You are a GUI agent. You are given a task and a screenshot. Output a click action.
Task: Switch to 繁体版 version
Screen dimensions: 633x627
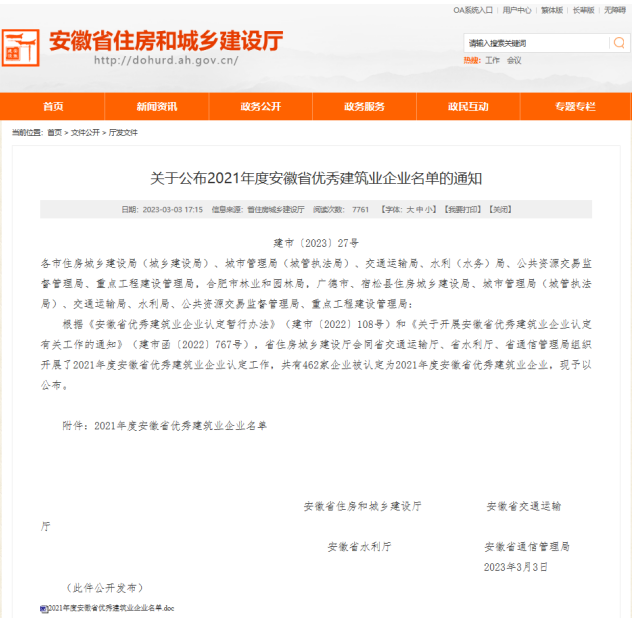[x=553, y=10]
